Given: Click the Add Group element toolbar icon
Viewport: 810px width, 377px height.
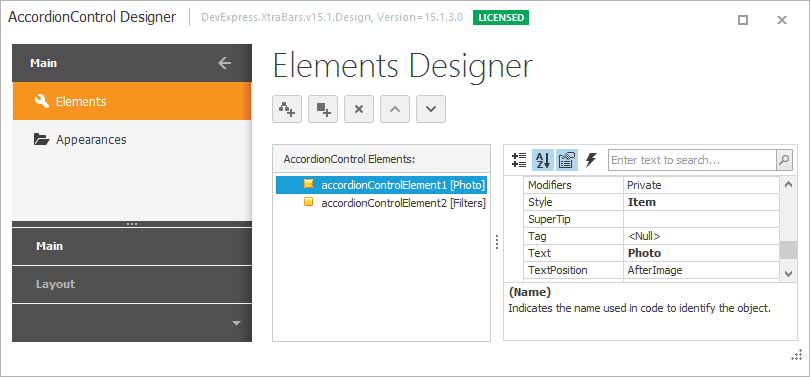Looking at the screenshot, I should pyautogui.click(x=287, y=109).
